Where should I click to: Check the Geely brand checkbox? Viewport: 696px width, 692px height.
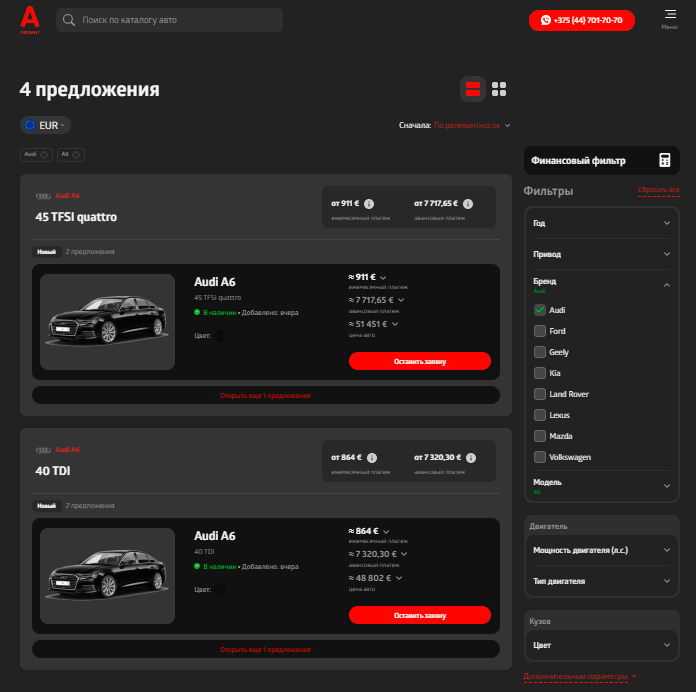[x=540, y=352]
